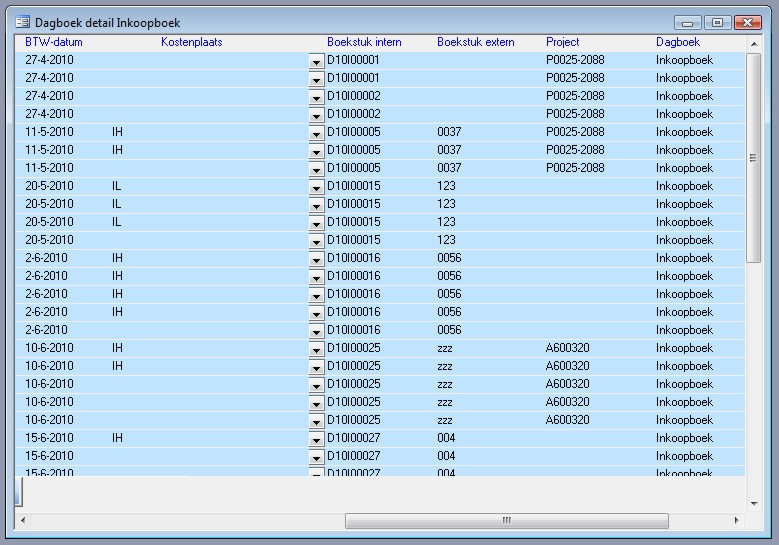Screen dimensions: 779x545
Task: Select 0037 in the first 11-5-2010 row
Action: pos(449,132)
